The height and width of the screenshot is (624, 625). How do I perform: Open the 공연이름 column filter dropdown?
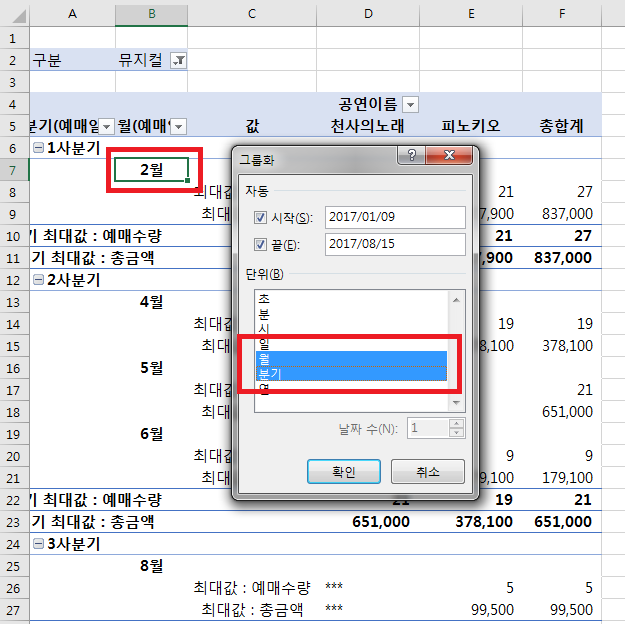[411, 105]
